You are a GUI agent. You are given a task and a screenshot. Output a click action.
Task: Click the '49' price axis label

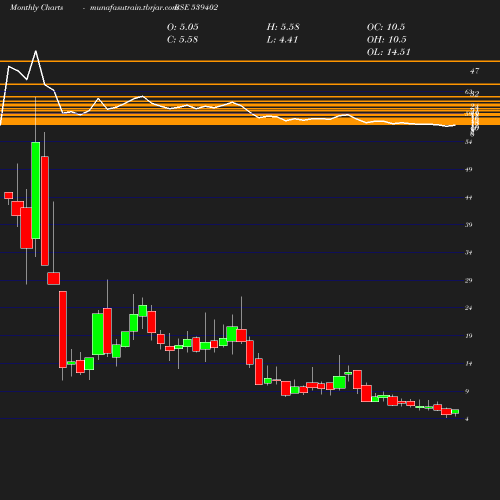point(469,170)
